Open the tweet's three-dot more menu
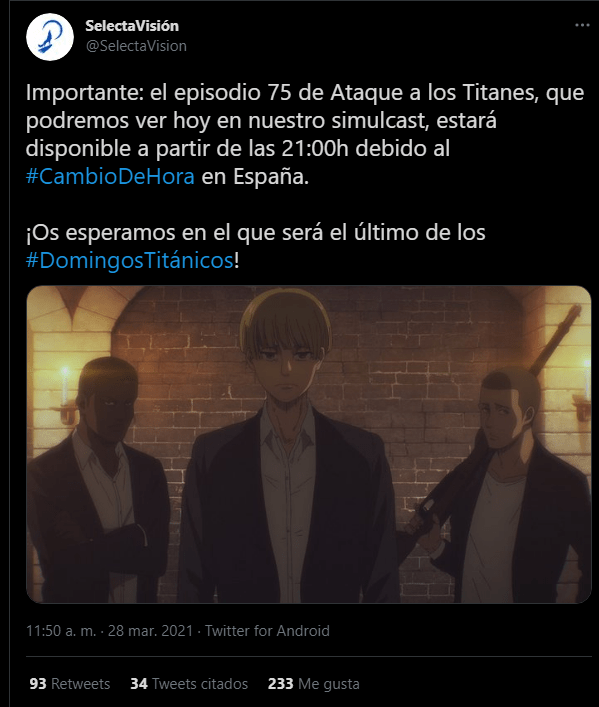Image resolution: width=599 pixels, height=707 pixels. (582, 25)
